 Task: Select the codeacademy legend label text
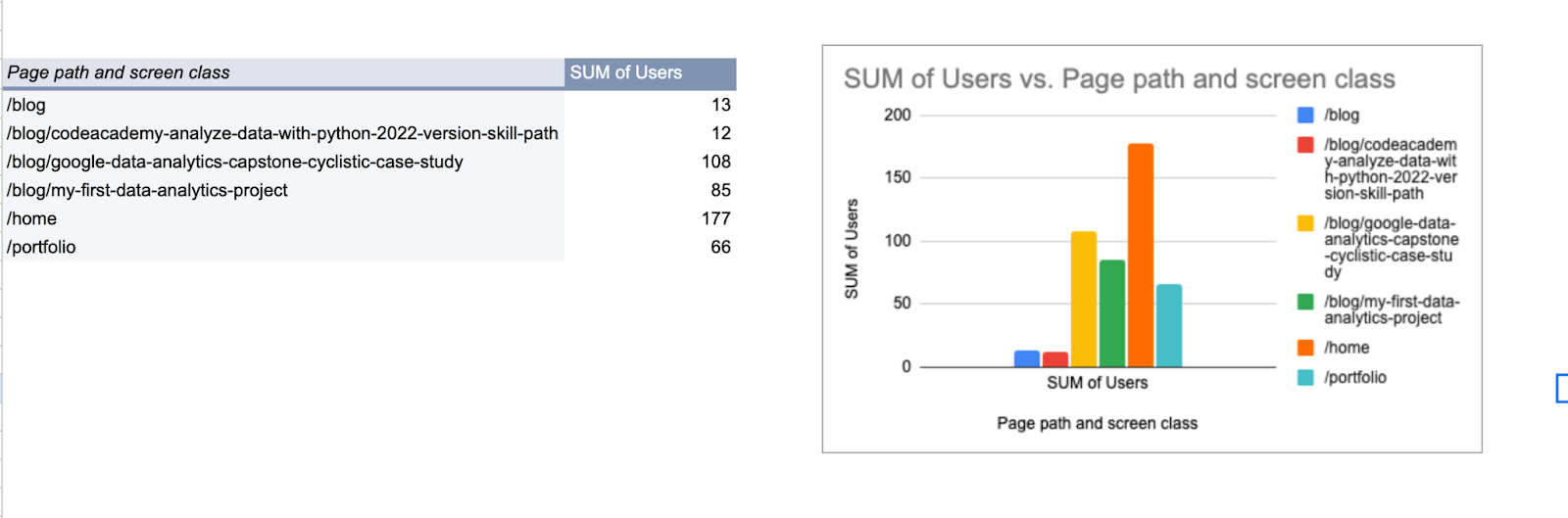[1390, 169]
